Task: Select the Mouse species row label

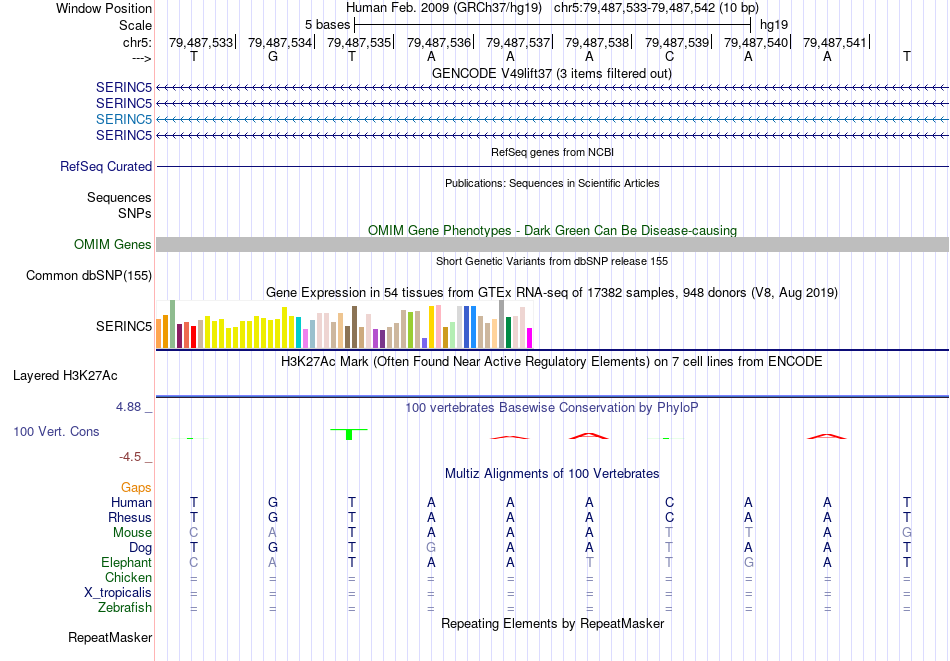Action: pos(132,533)
